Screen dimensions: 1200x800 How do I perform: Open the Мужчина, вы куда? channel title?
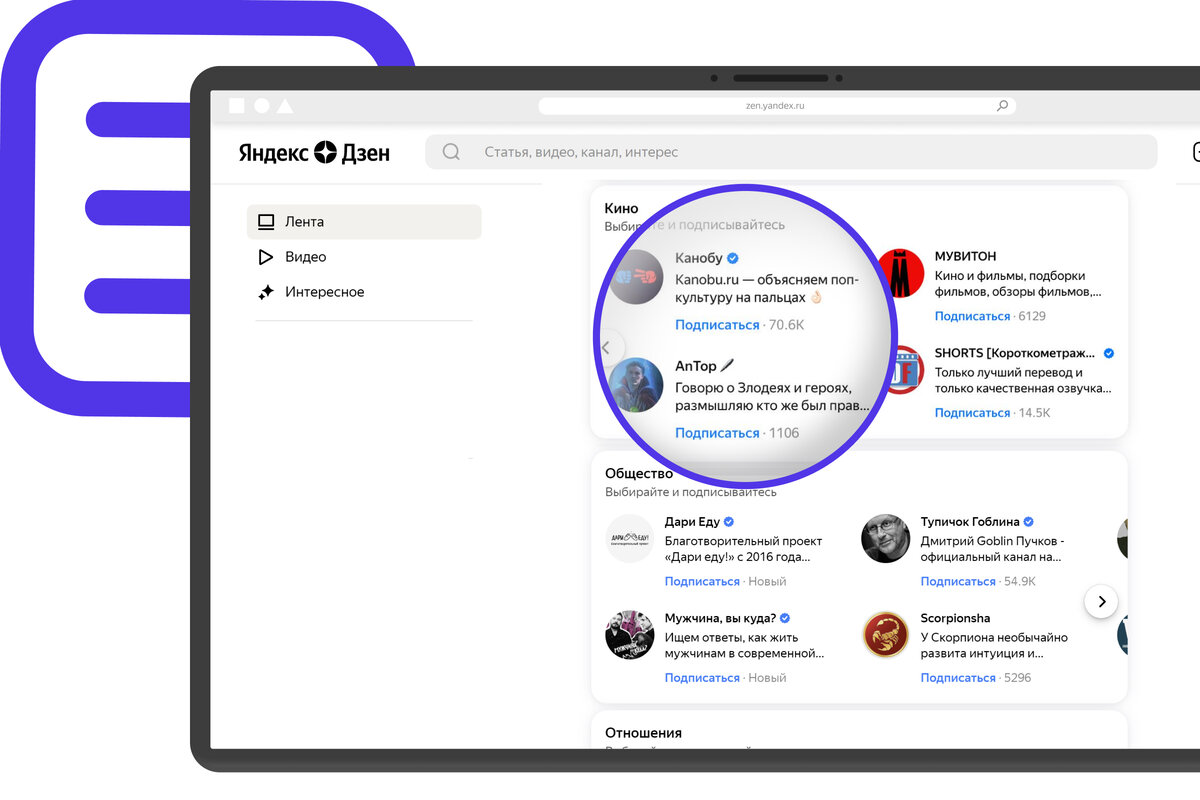point(720,618)
